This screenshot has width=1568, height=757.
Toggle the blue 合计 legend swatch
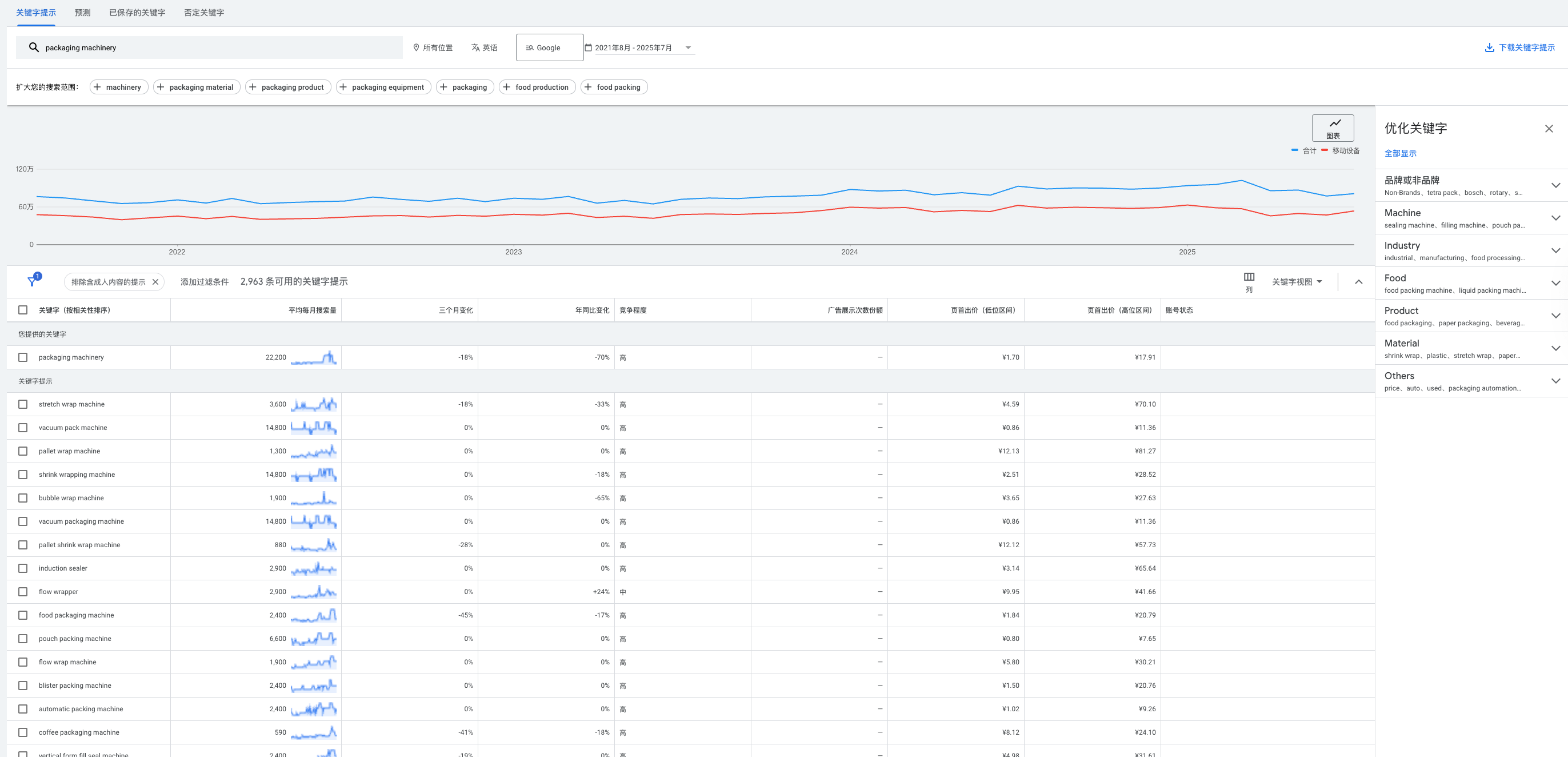1295,150
